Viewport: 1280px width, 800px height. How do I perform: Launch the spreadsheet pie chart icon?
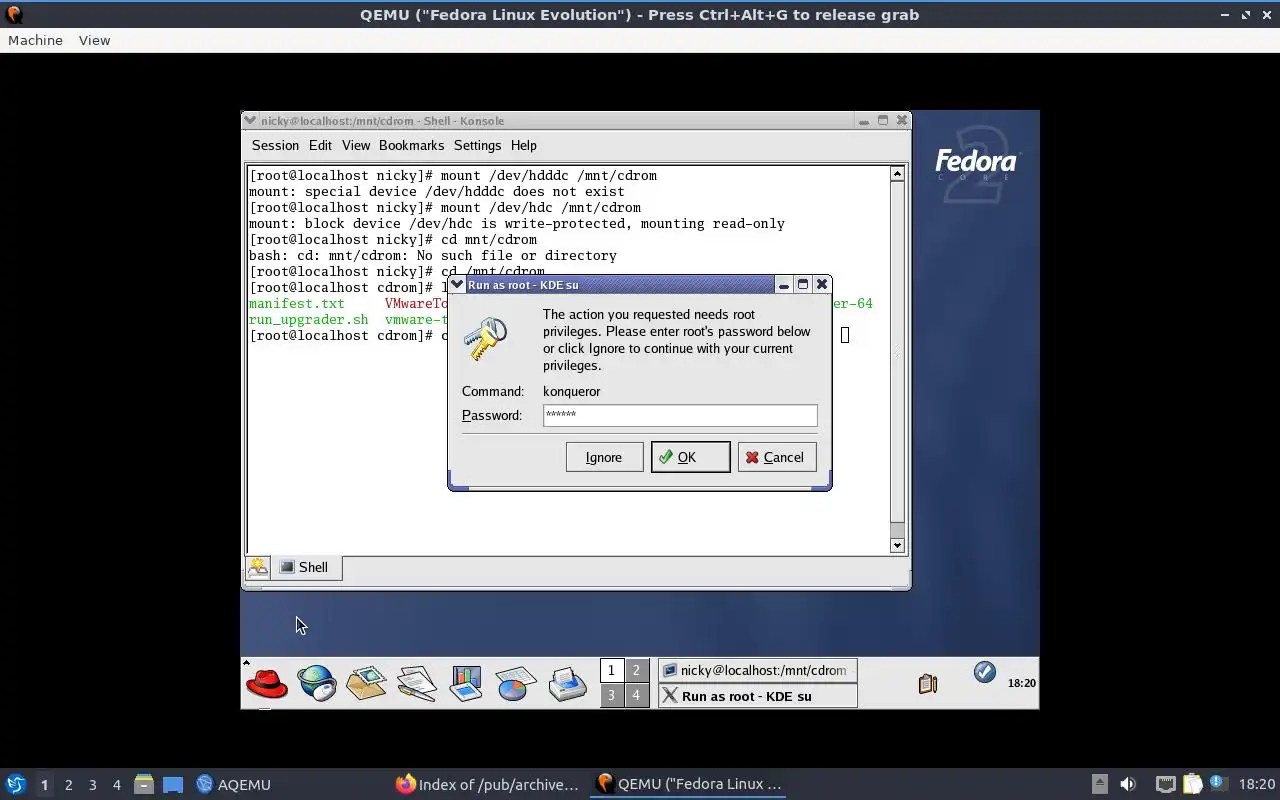click(516, 684)
